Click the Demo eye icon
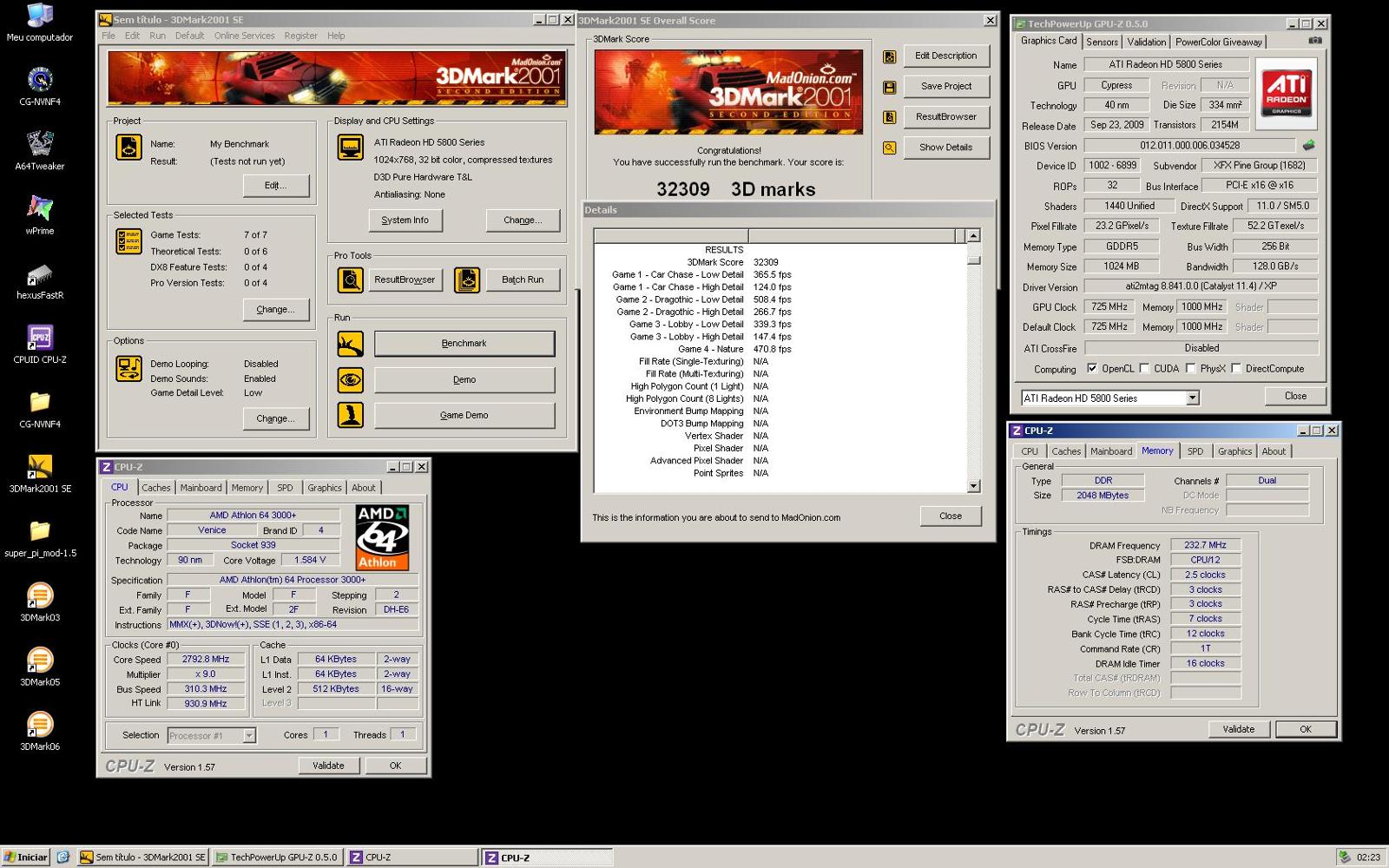Screen dimensions: 1389x868 point(351,379)
